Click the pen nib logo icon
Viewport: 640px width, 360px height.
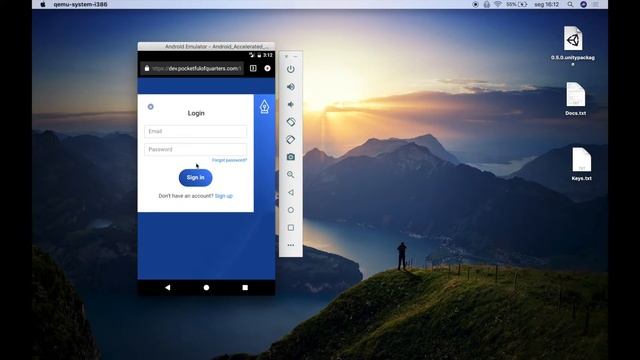coord(264,107)
